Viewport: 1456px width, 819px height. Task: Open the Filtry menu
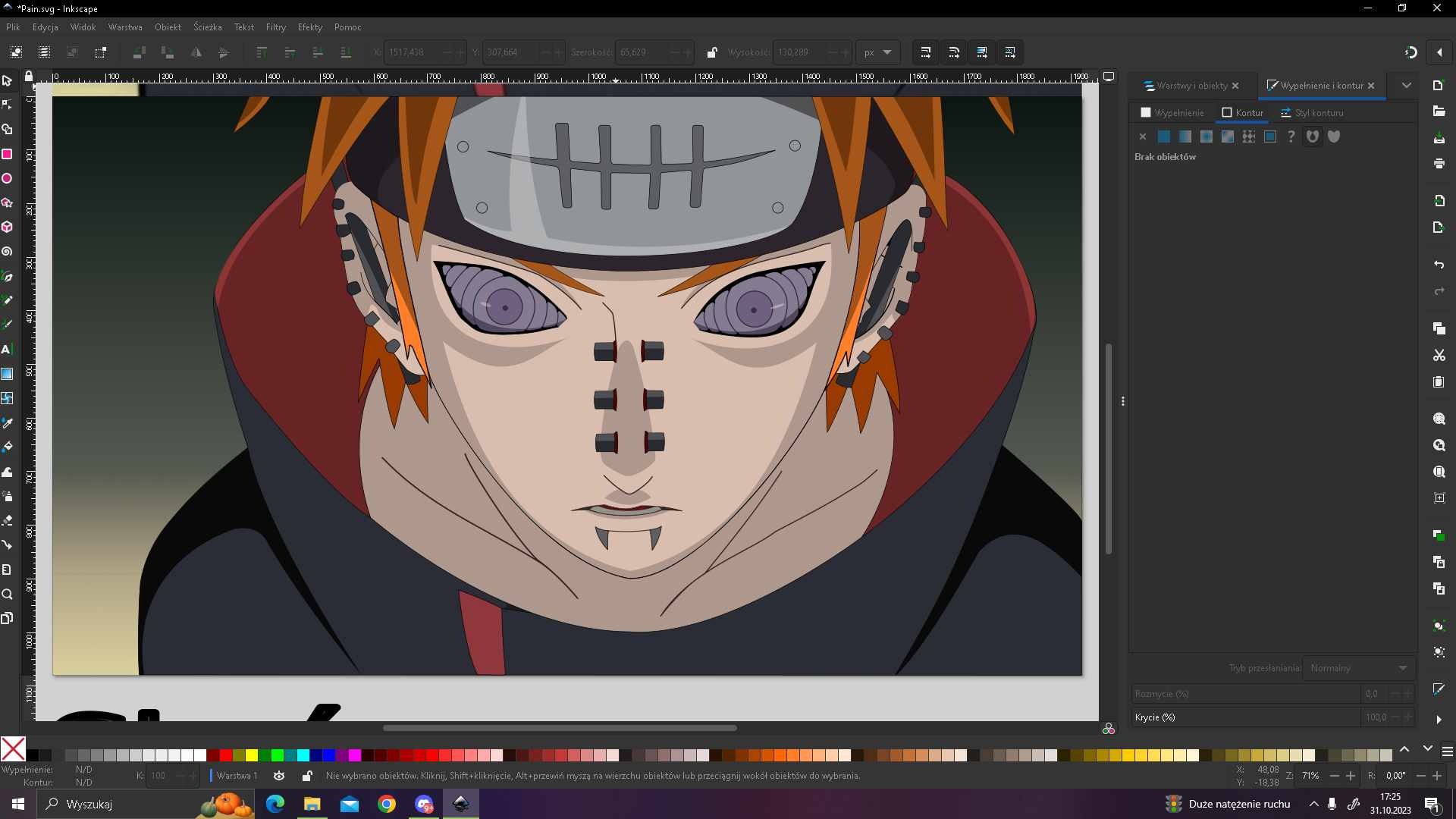[275, 27]
